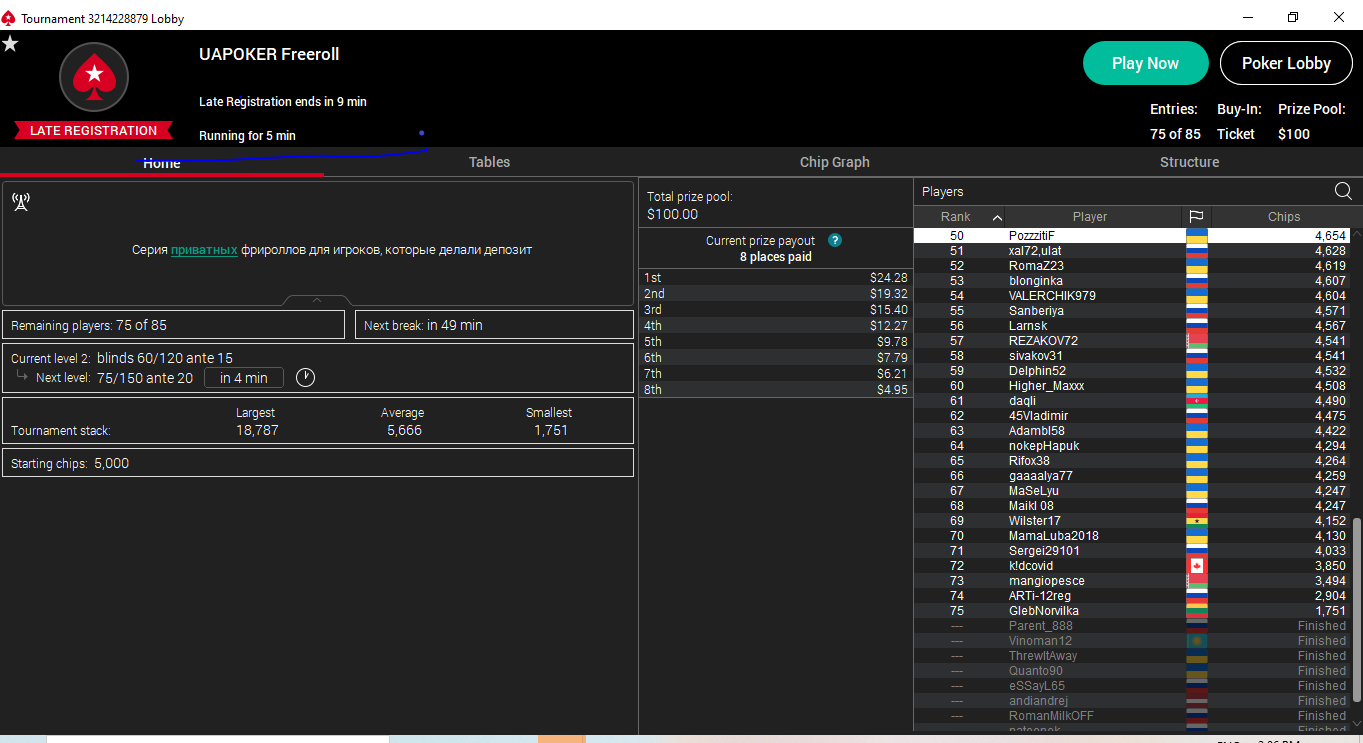The height and width of the screenshot is (743, 1363).
Task: Open the Poker Lobby button
Action: 1286,63
